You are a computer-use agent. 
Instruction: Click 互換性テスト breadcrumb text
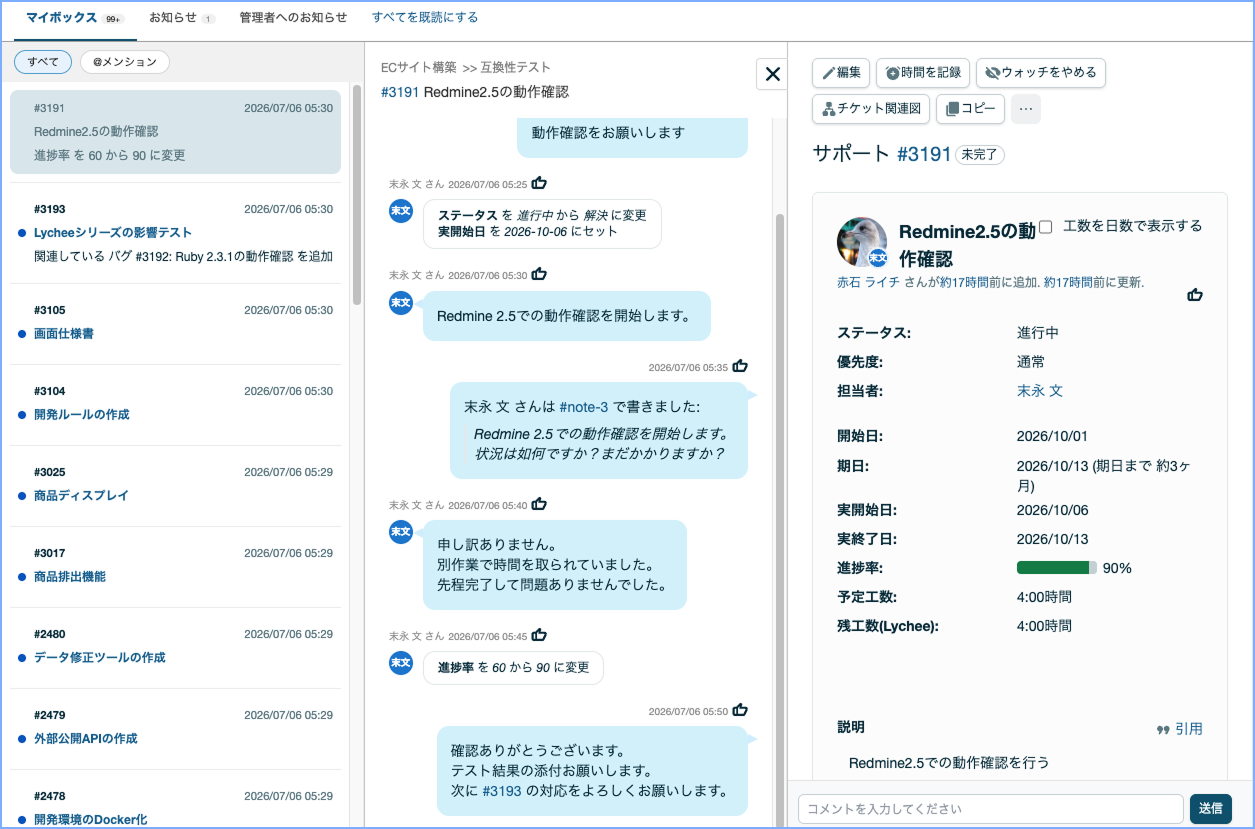click(514, 67)
